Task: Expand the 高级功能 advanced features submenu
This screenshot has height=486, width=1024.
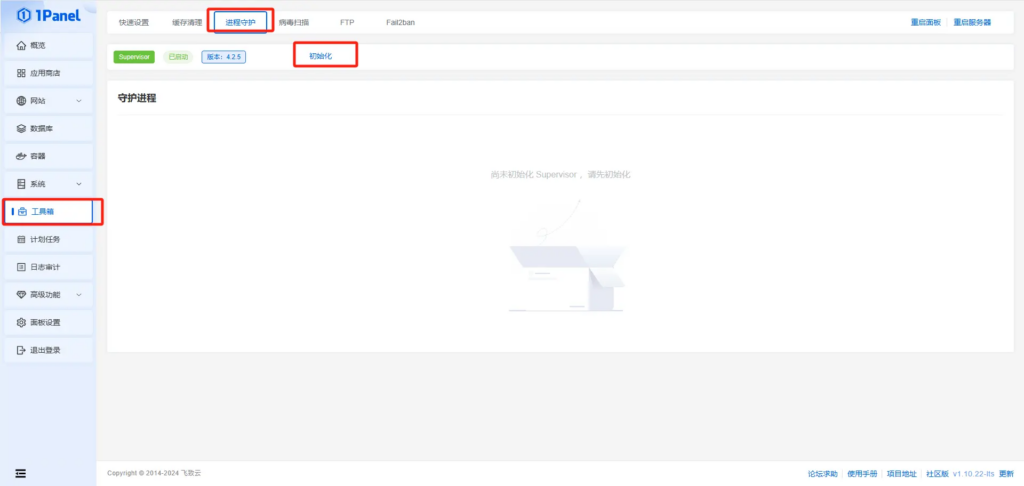Action: click(x=50, y=295)
